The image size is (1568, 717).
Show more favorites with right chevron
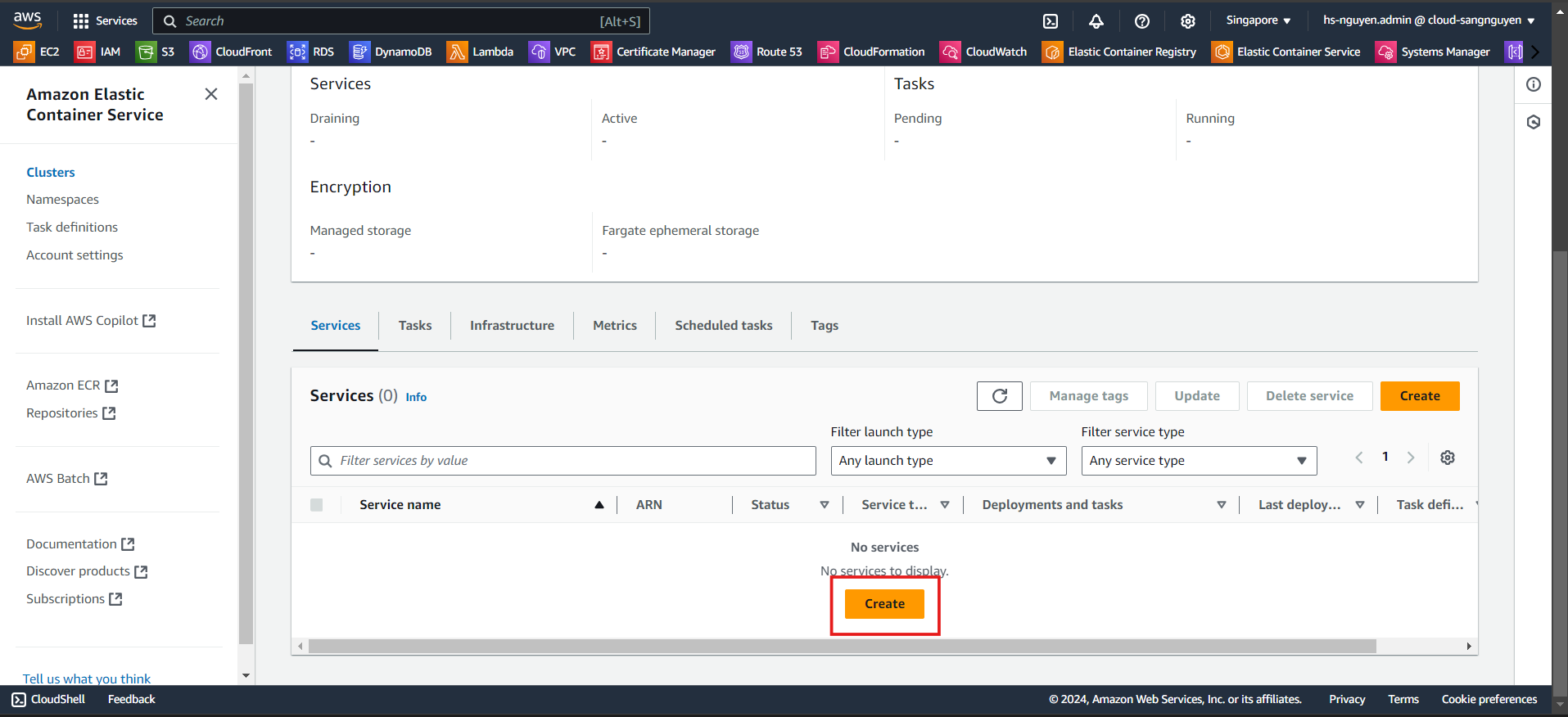1535,52
